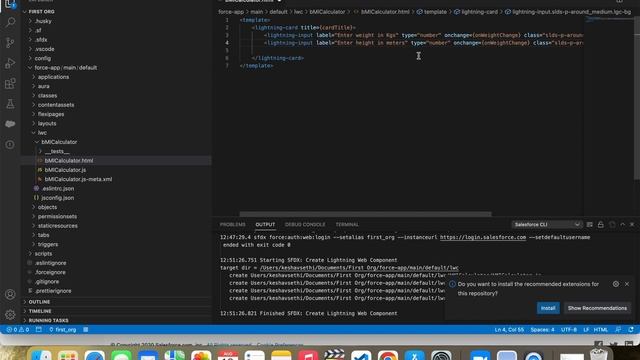Screen dimensions: 640x360
Task: Click the editor vertical scrollbar thumb
Action: click(x=636, y=98)
